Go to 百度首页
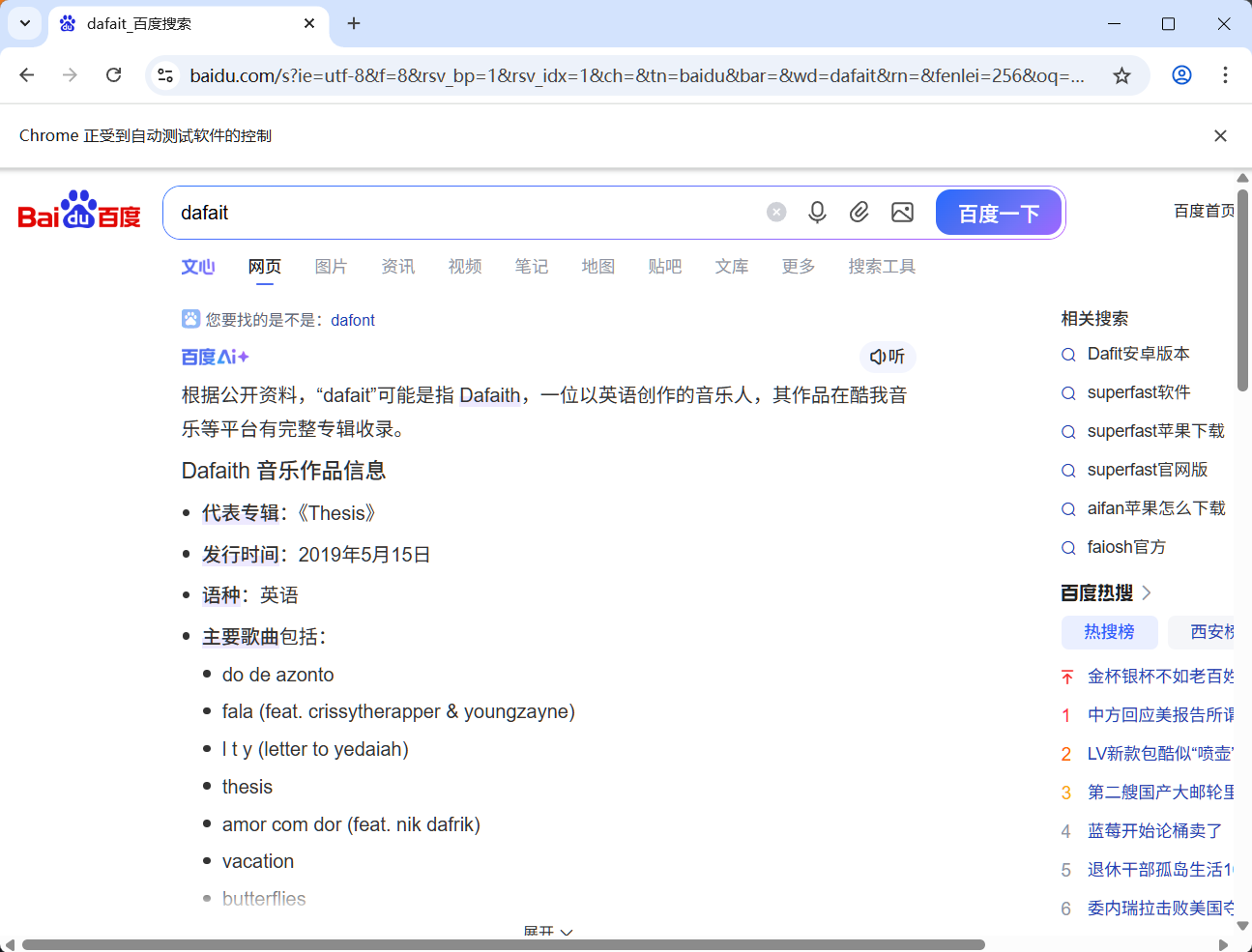This screenshot has height=952, width=1252. coord(1205,211)
